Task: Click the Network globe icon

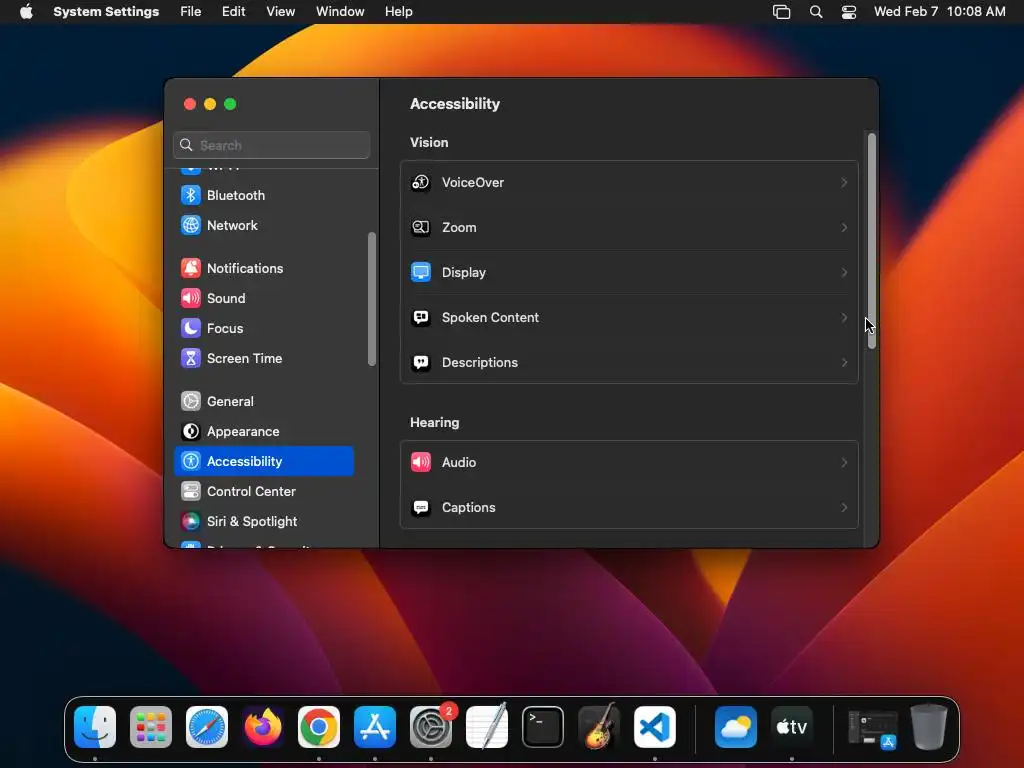Action: (191, 225)
